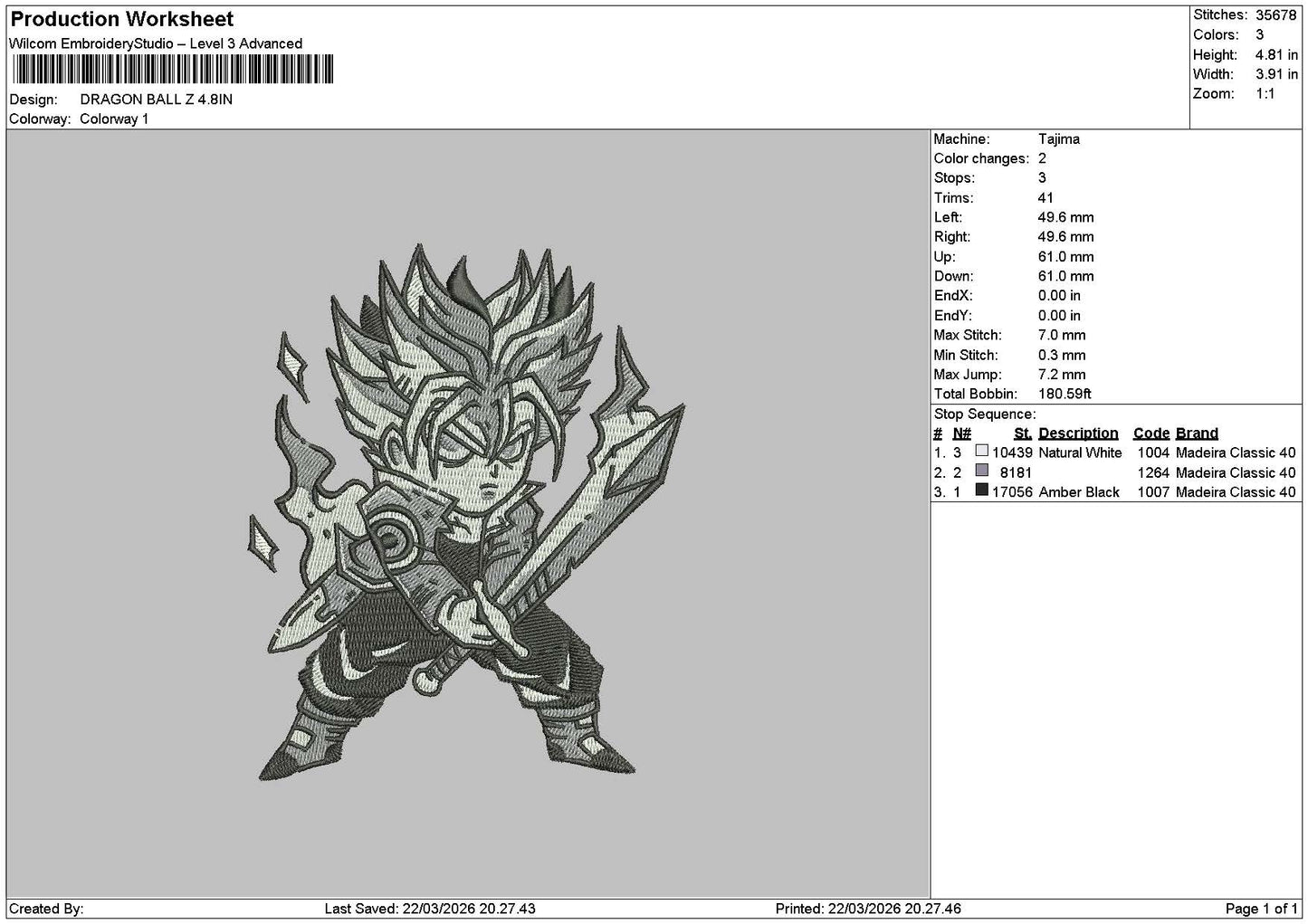Screen dimensions: 1308x924
Task: Click the Max Stitch value 7.0 mm
Action: (1062, 336)
